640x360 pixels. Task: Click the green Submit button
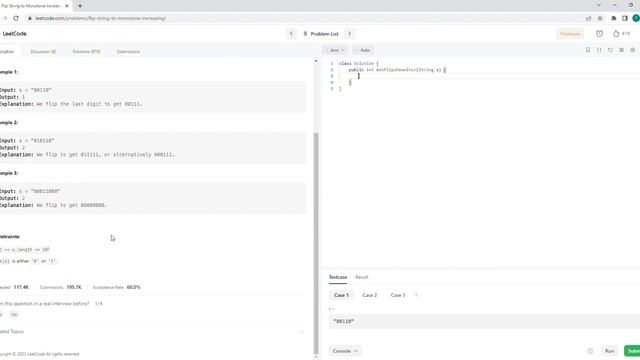[632, 351]
